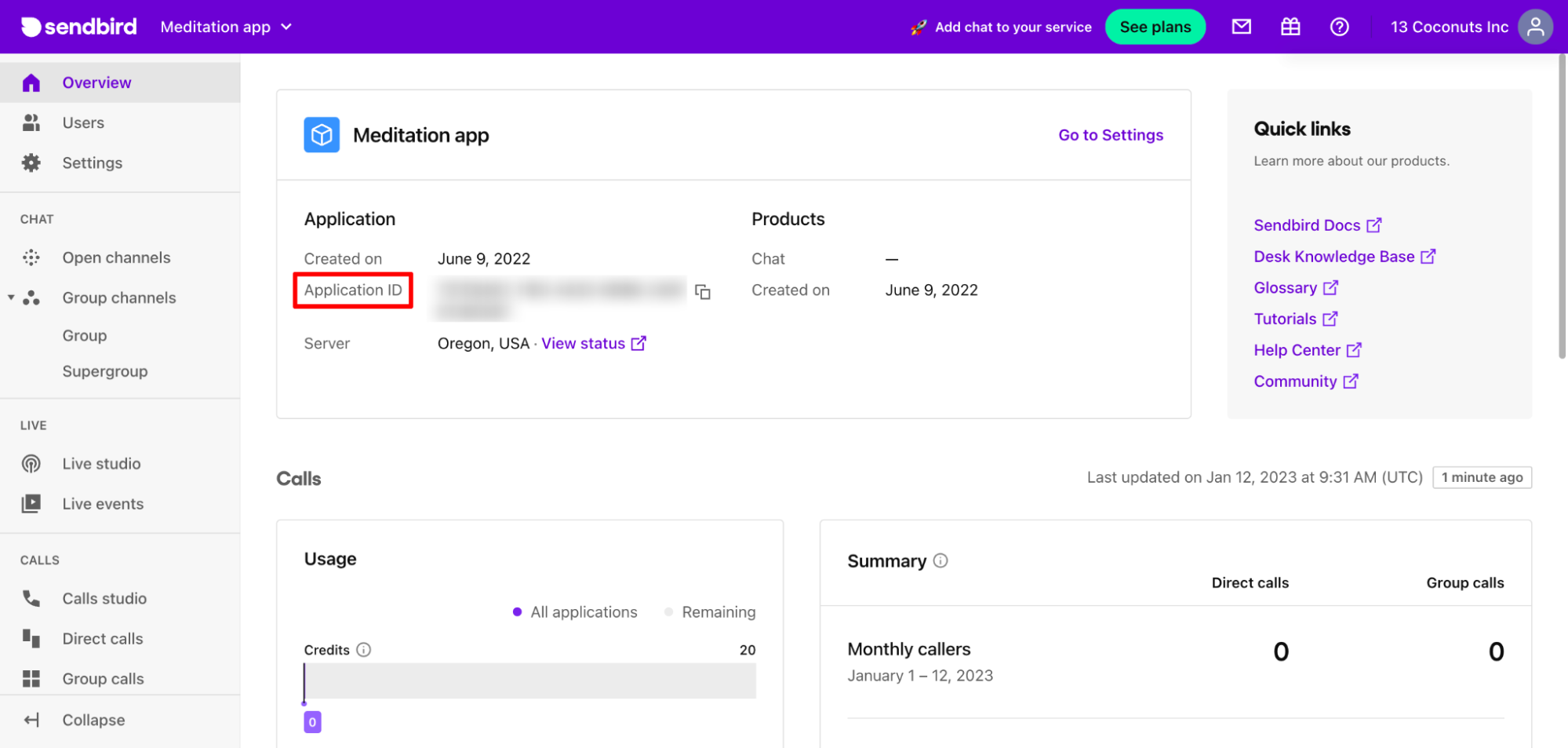The width and height of the screenshot is (1568, 748).
Task: Click the Application created date June 9, 2022
Action: (484, 259)
